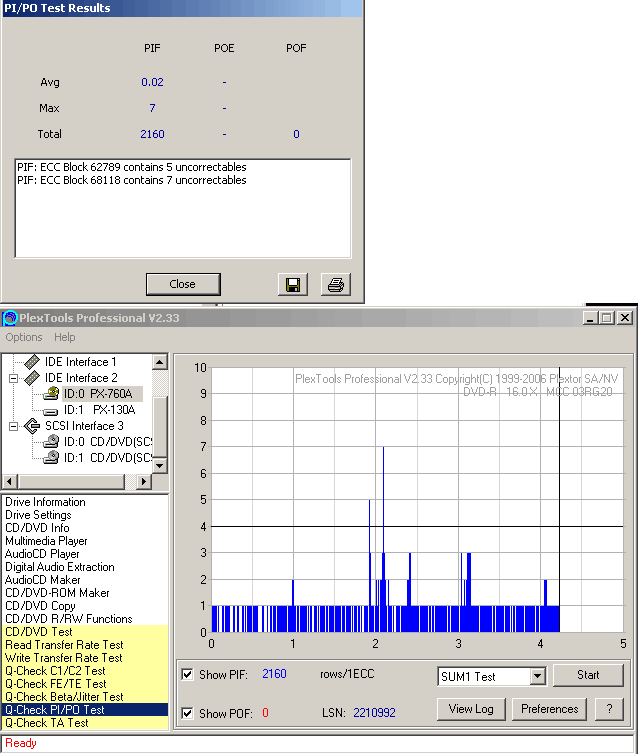638x754 pixels.
Task: Select SCSI ID:0 CD/DVD drive icon
Action: [x=52, y=442]
